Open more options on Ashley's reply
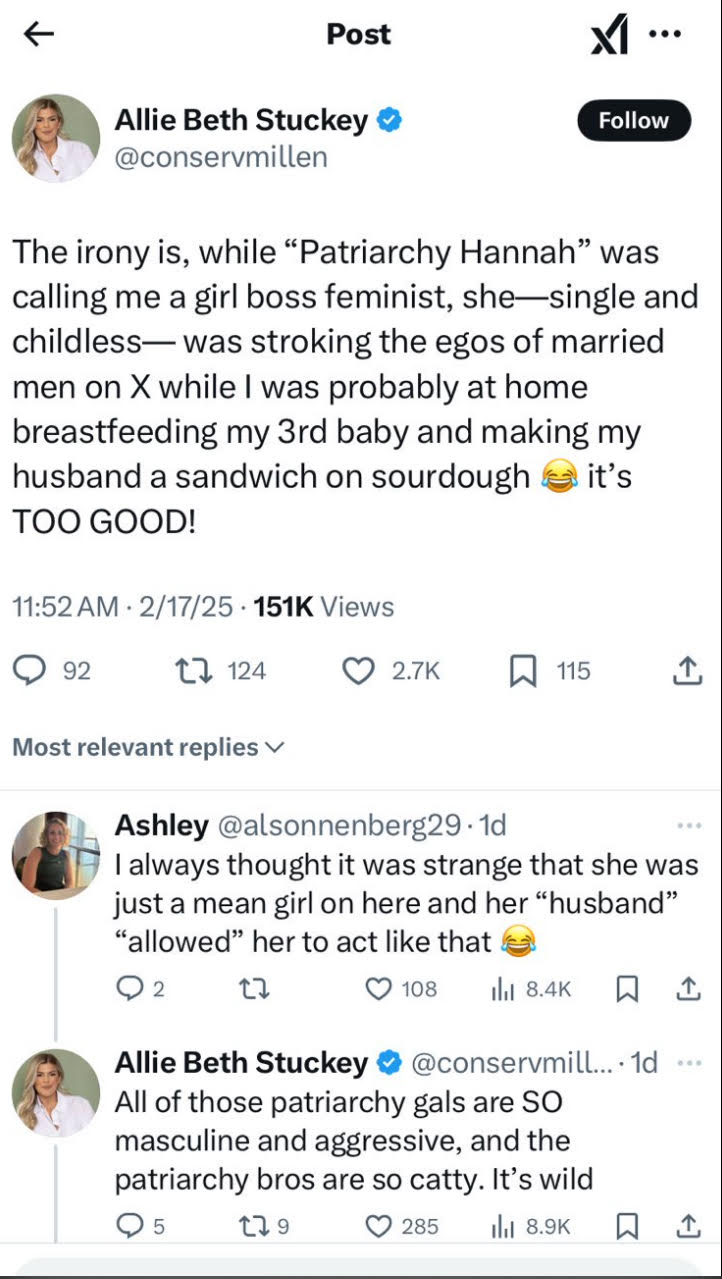The image size is (722, 1279). (689, 826)
